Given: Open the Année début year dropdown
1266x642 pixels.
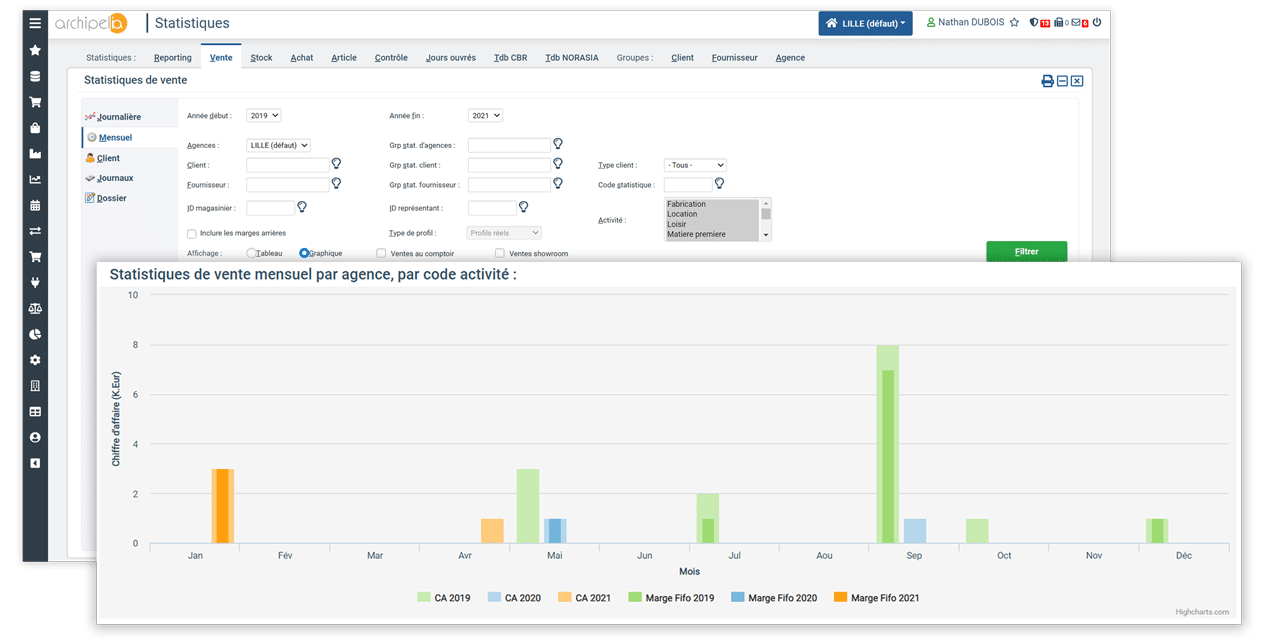Looking at the screenshot, I should tap(264, 115).
